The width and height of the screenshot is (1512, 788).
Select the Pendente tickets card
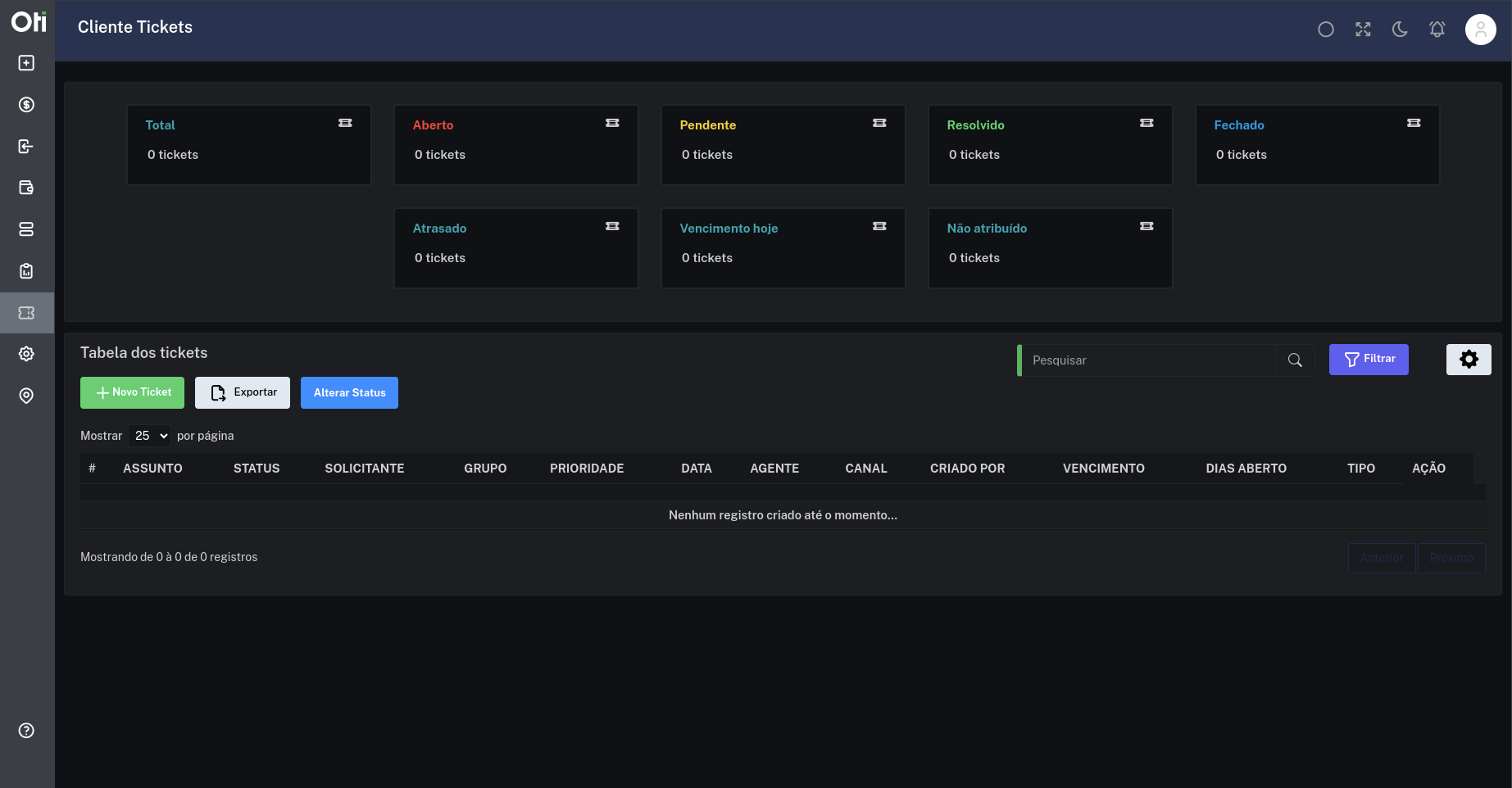(x=783, y=145)
